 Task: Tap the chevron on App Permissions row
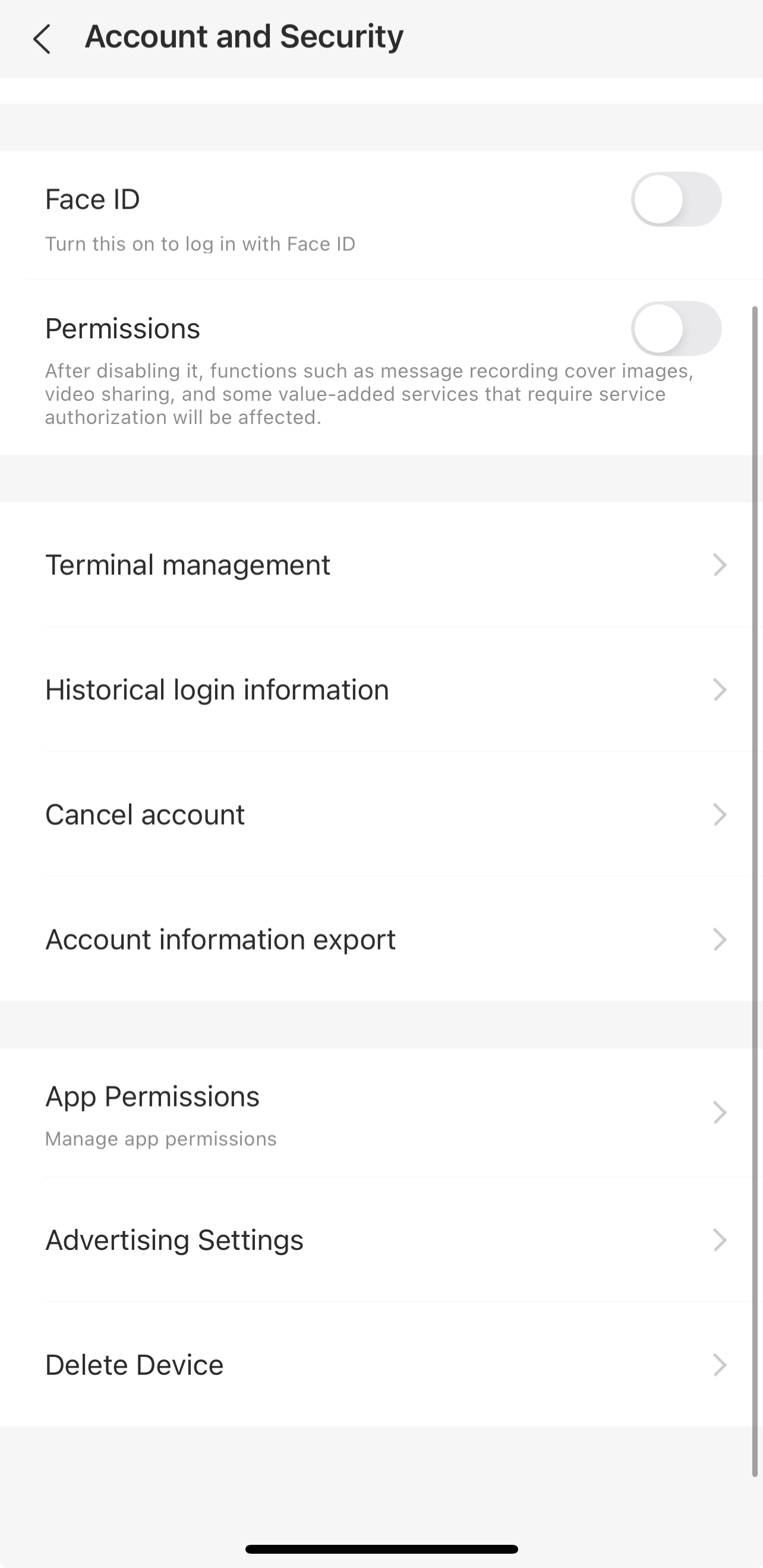(719, 1112)
